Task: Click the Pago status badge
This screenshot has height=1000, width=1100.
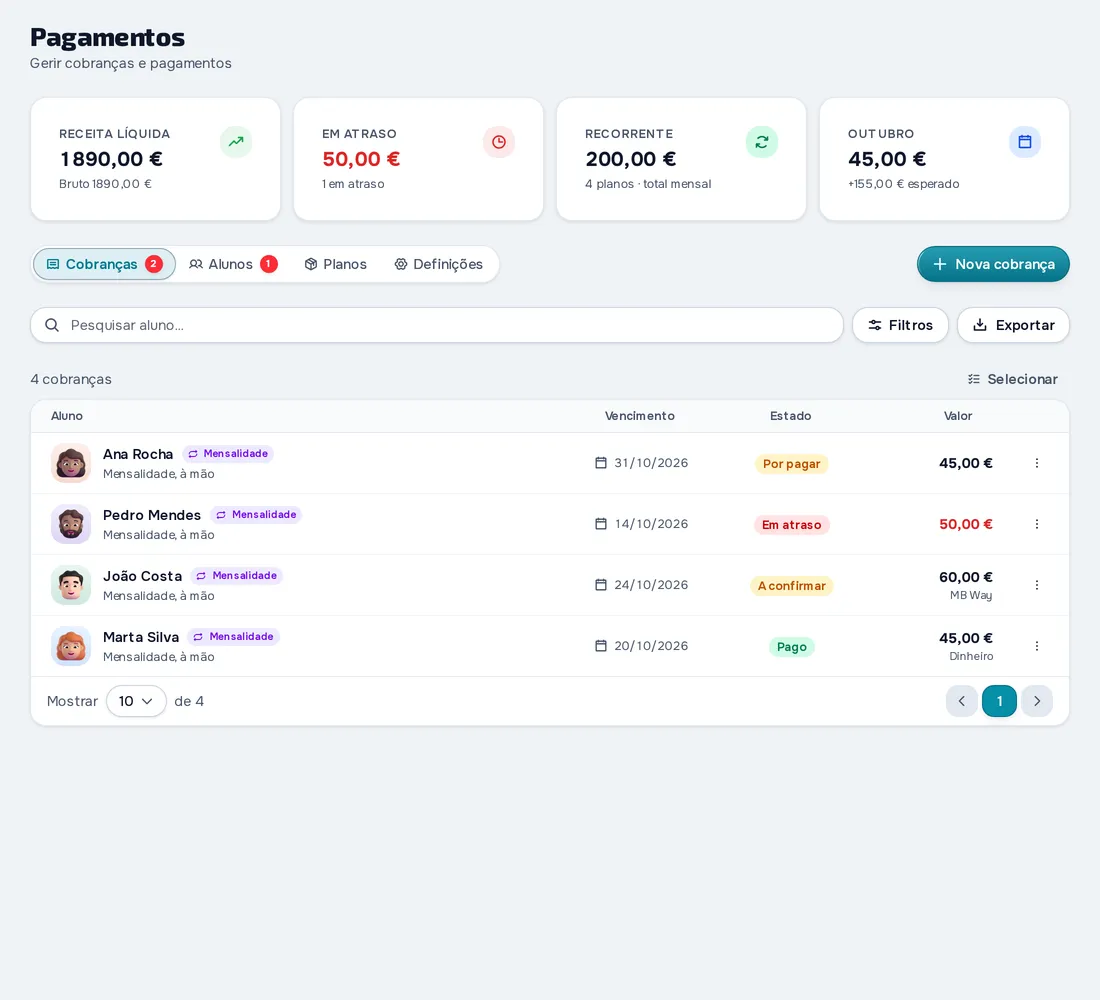Action: click(791, 647)
